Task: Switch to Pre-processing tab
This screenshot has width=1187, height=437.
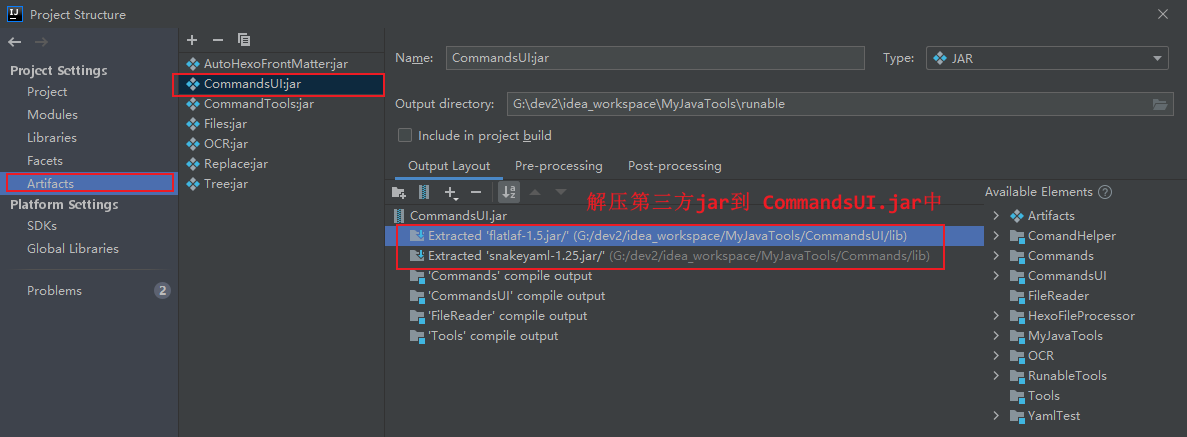Action: point(559,166)
